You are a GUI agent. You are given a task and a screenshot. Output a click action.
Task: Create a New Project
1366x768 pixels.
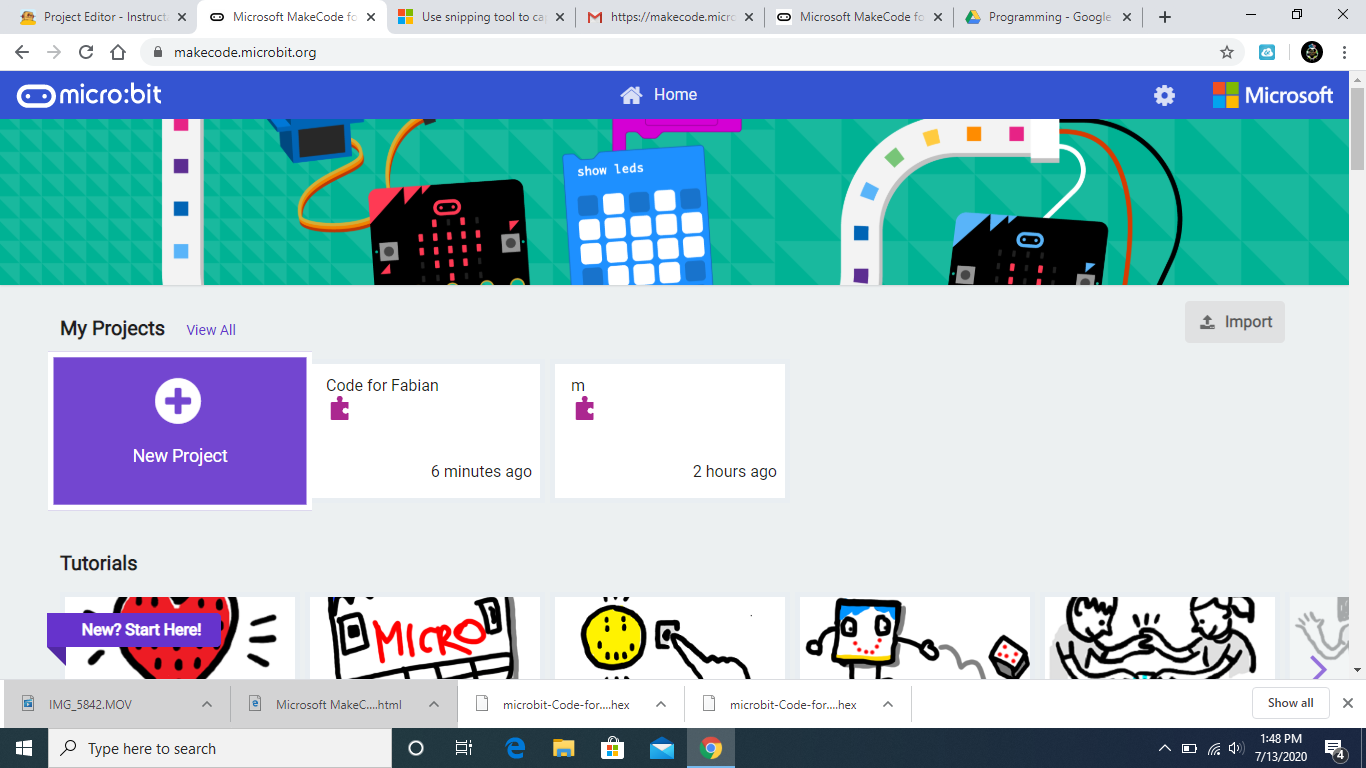pos(180,431)
